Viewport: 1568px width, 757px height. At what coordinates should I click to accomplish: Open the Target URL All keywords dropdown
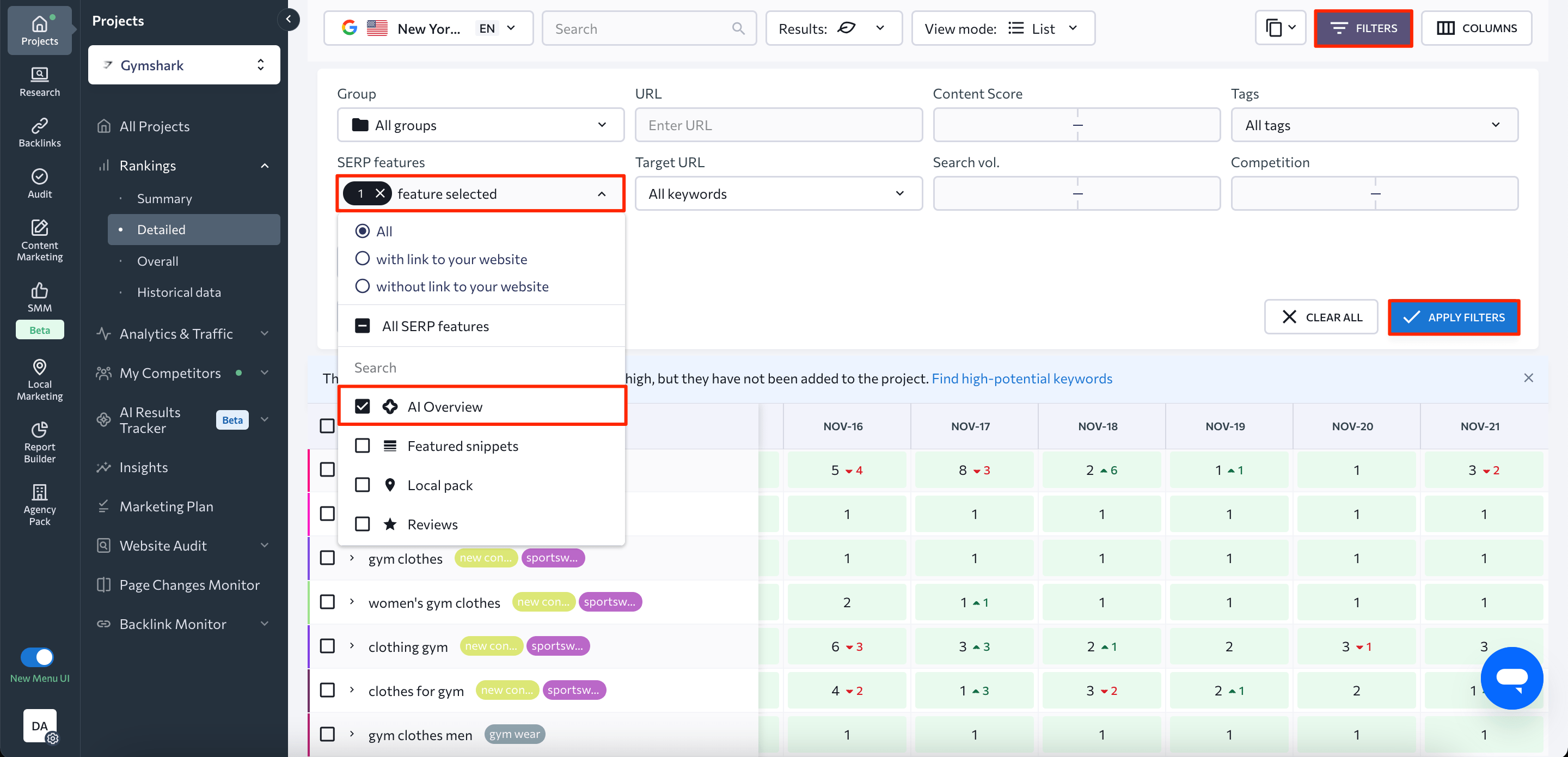(x=779, y=194)
